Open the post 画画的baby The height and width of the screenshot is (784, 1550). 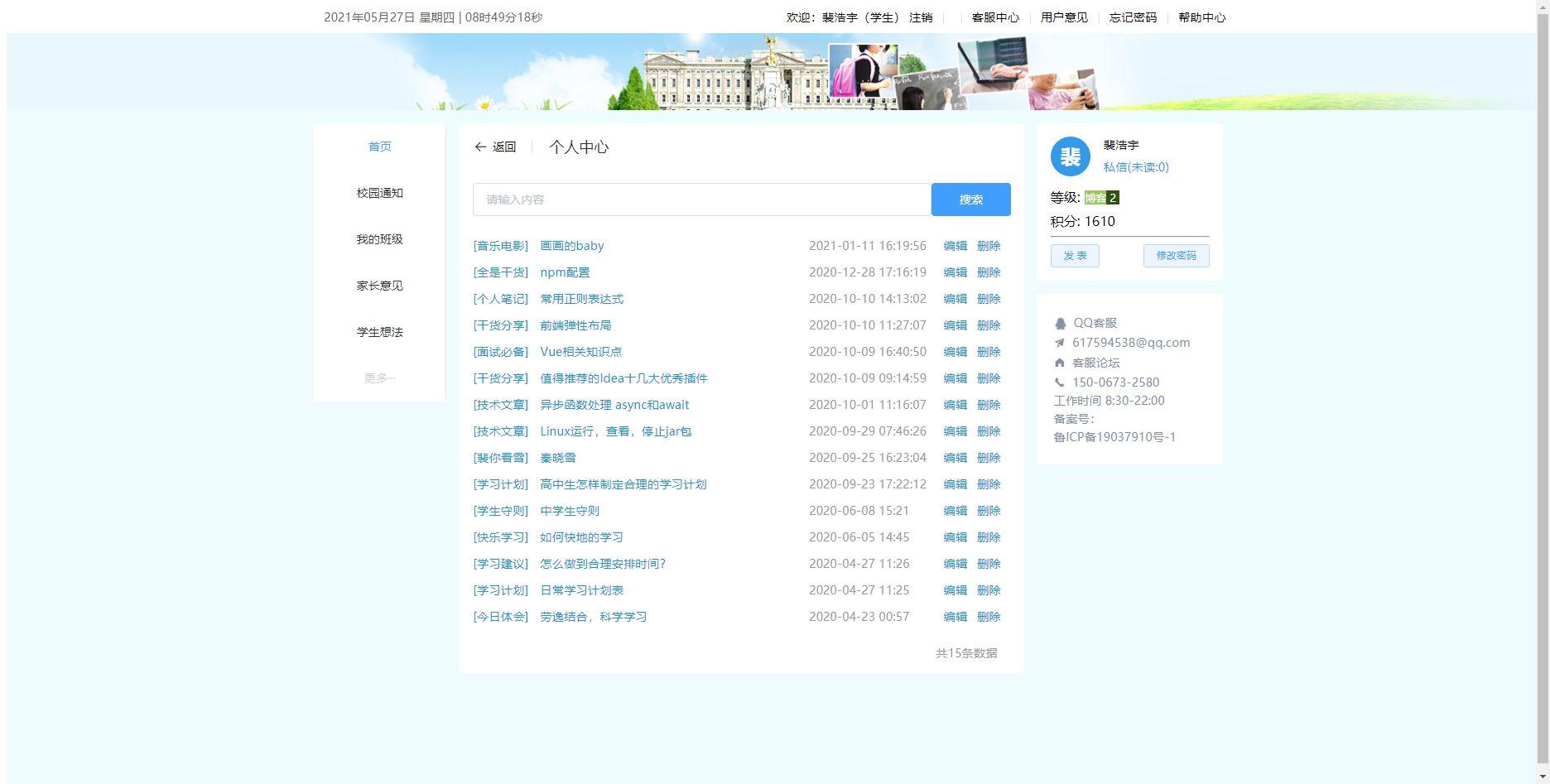coord(572,246)
